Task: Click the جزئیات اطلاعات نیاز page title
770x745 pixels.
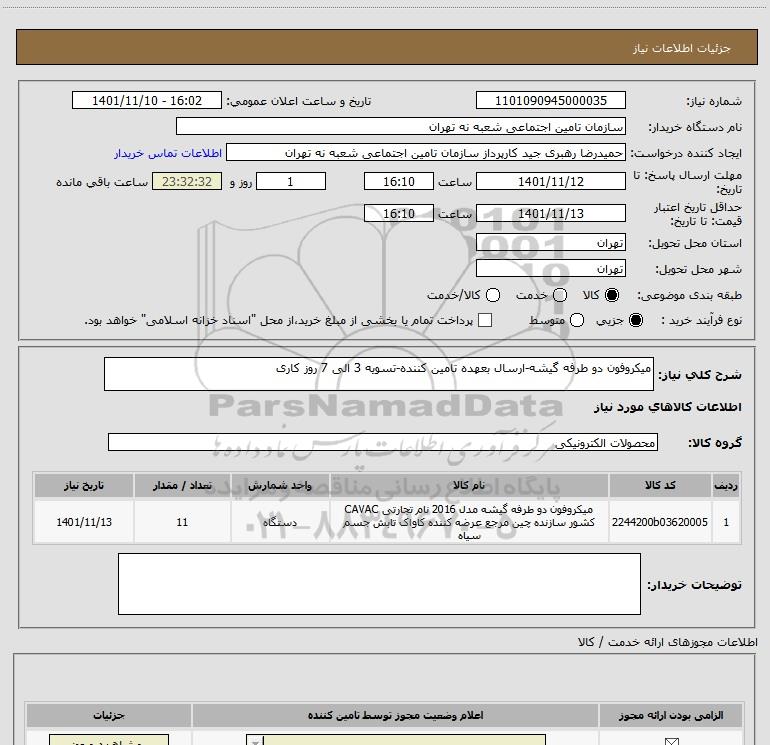Action: pyautogui.click(x=682, y=48)
